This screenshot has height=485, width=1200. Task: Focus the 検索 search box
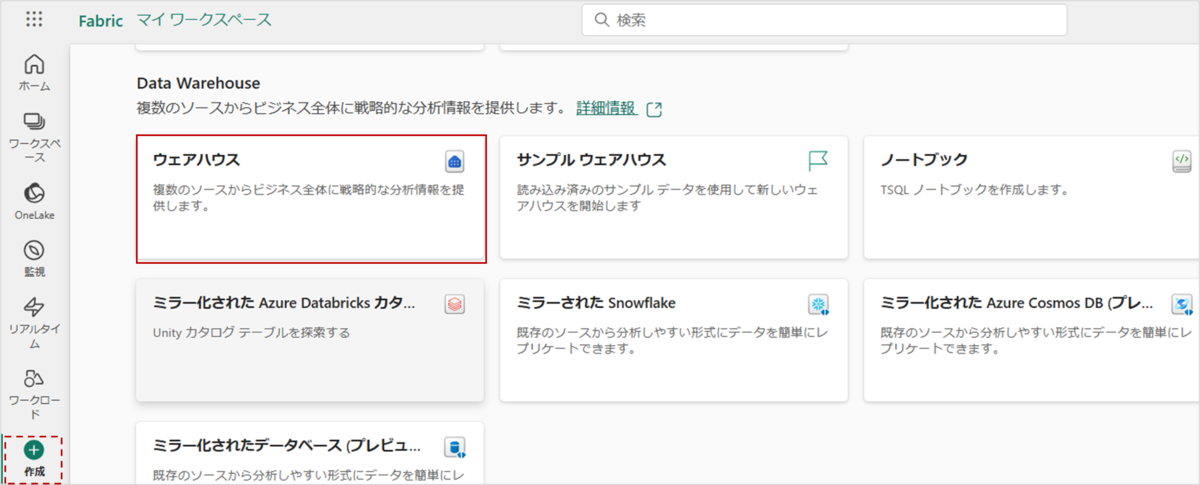click(824, 20)
